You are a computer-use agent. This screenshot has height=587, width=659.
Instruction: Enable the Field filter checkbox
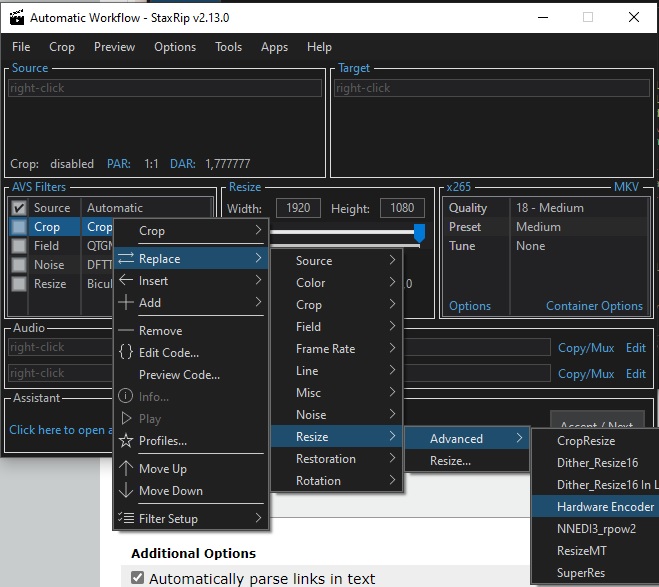[x=19, y=246]
